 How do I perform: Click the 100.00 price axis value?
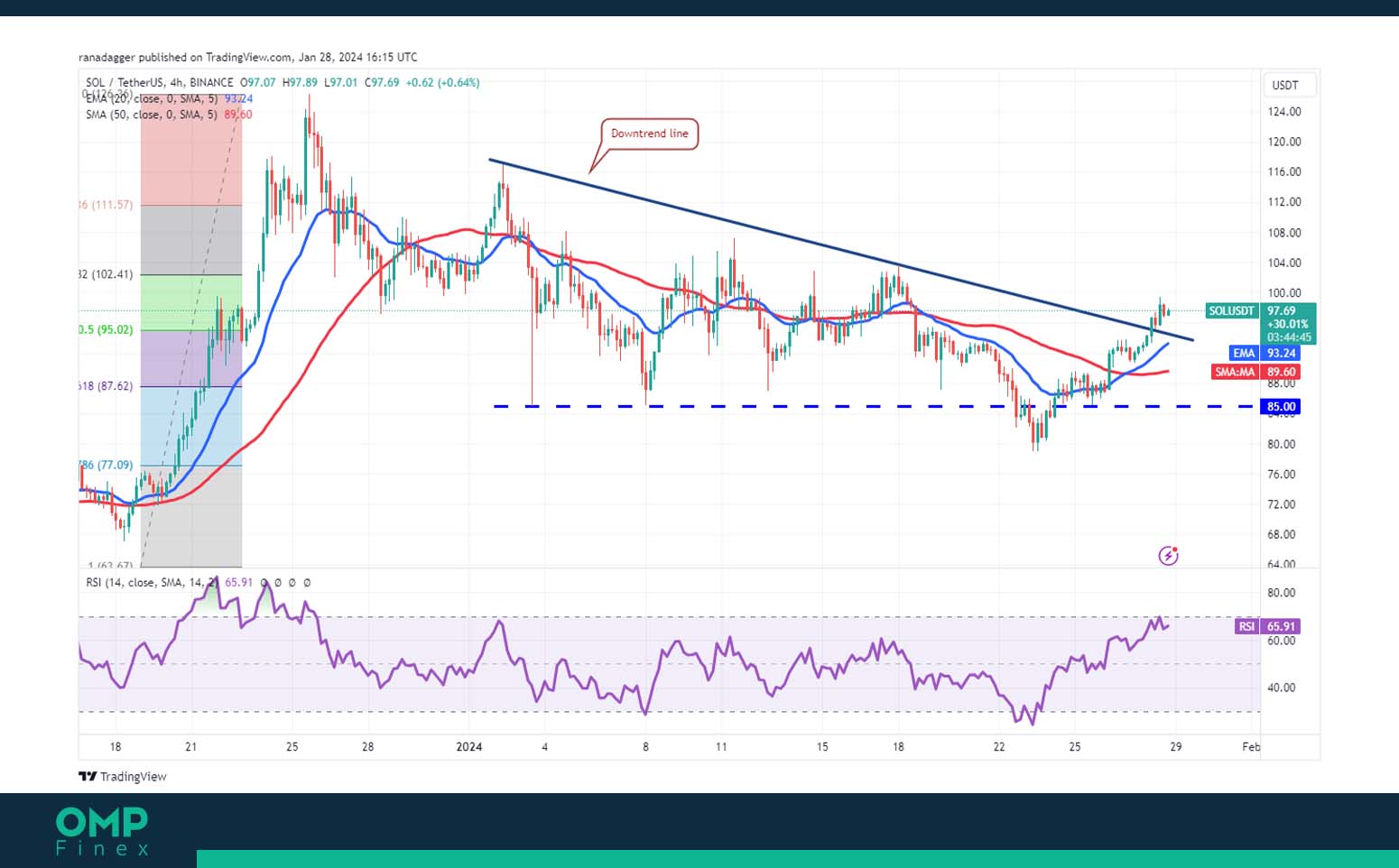coord(1284,293)
